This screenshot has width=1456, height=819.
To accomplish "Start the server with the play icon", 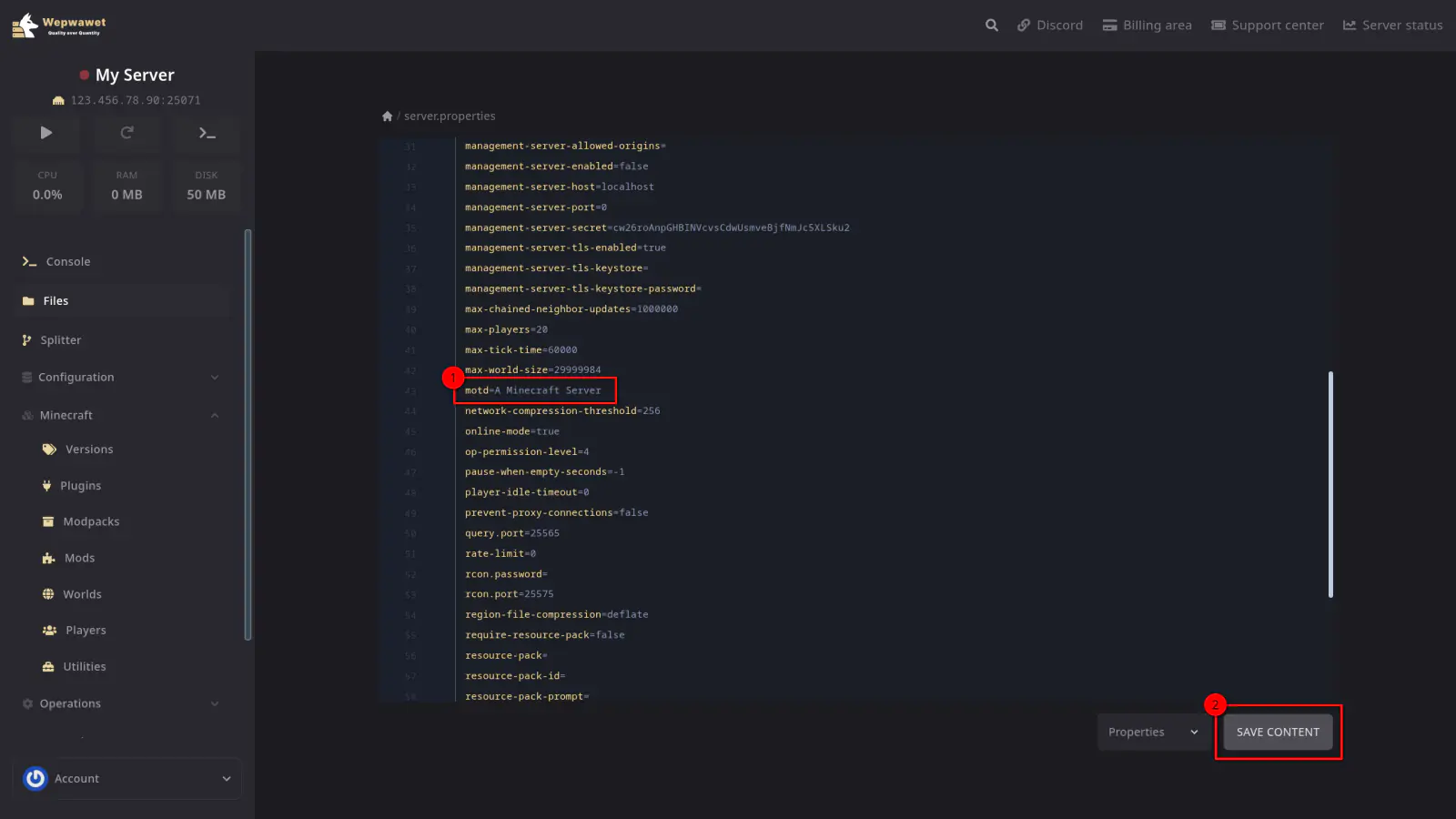I will pos(46,133).
